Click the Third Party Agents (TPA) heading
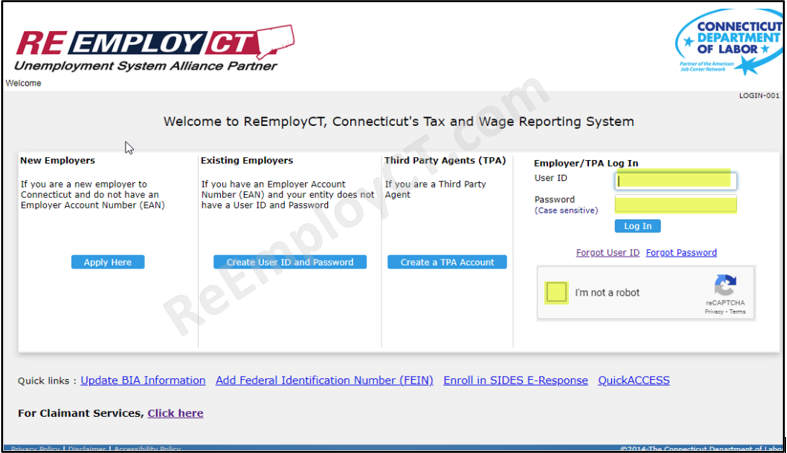The width and height of the screenshot is (787, 453). tap(445, 161)
